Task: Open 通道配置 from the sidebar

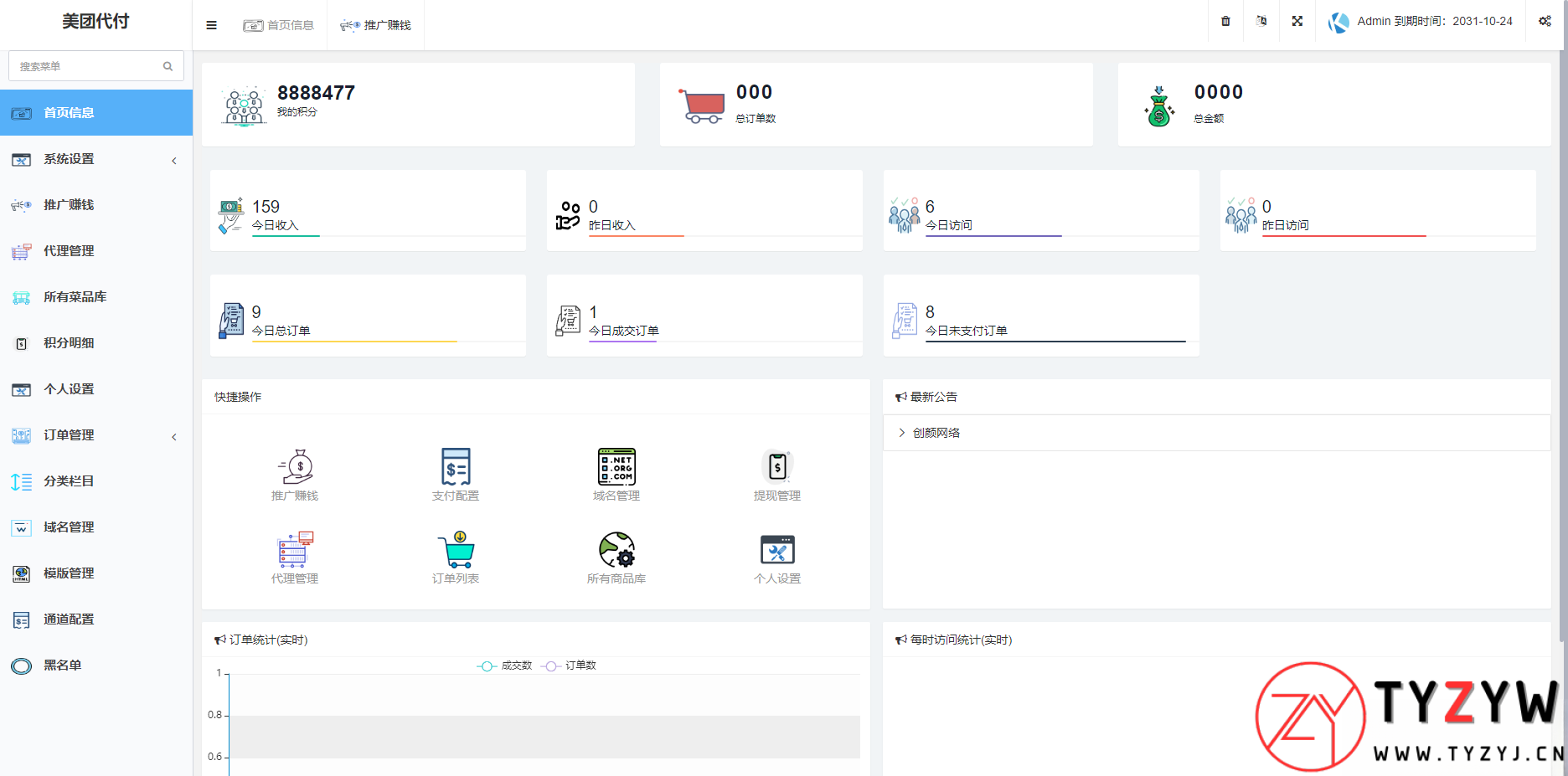Action: click(x=69, y=619)
